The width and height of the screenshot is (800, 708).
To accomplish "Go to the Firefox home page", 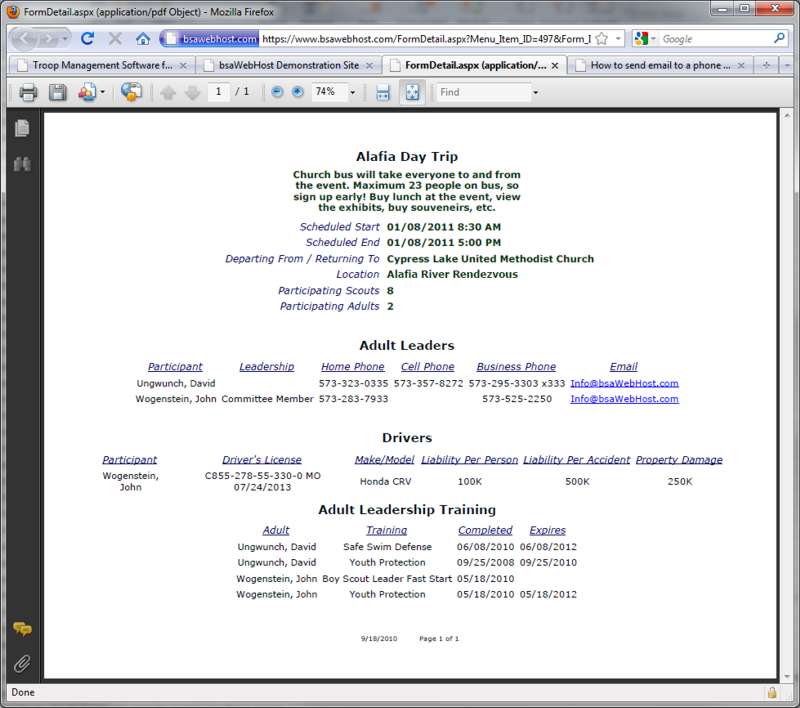I will 143,39.
